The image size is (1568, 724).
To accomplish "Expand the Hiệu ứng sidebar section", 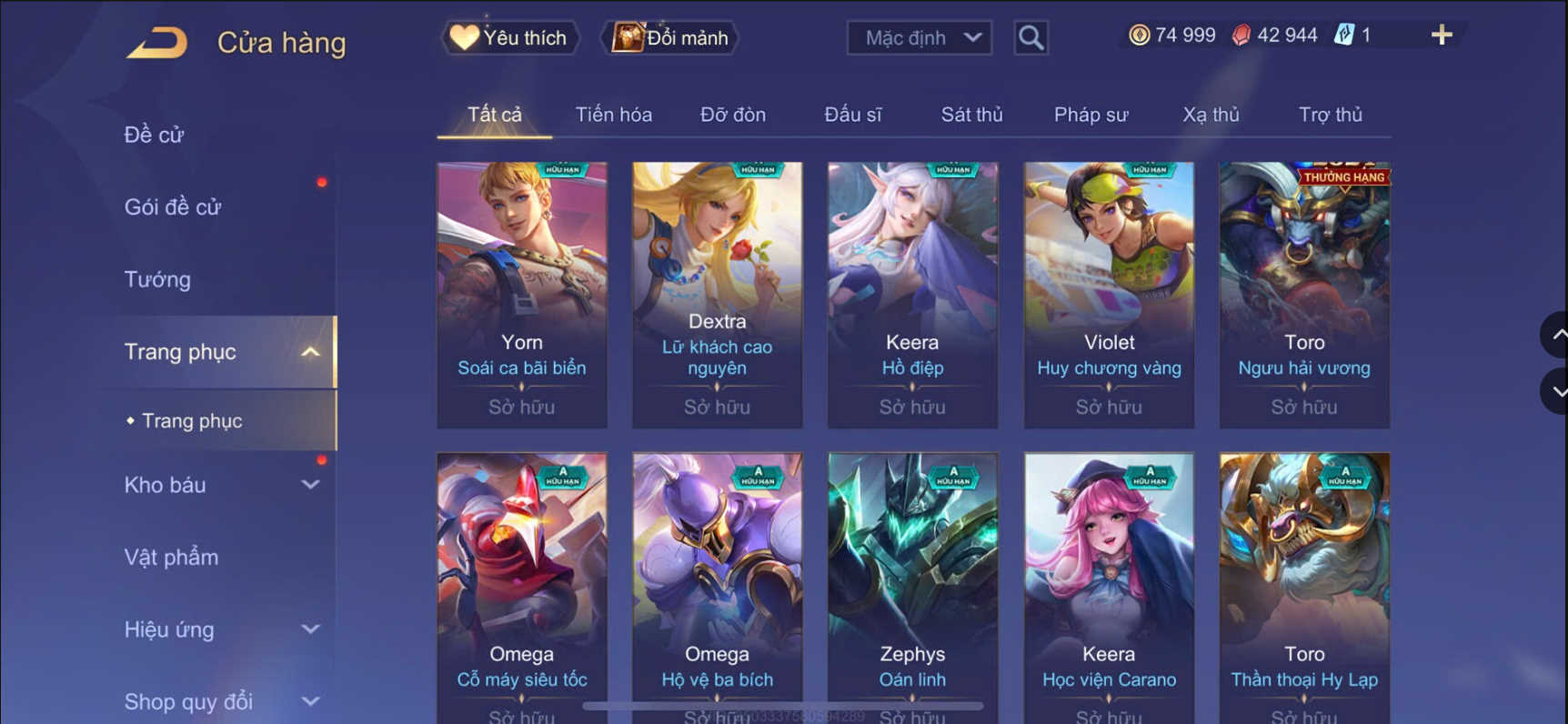I will (310, 629).
